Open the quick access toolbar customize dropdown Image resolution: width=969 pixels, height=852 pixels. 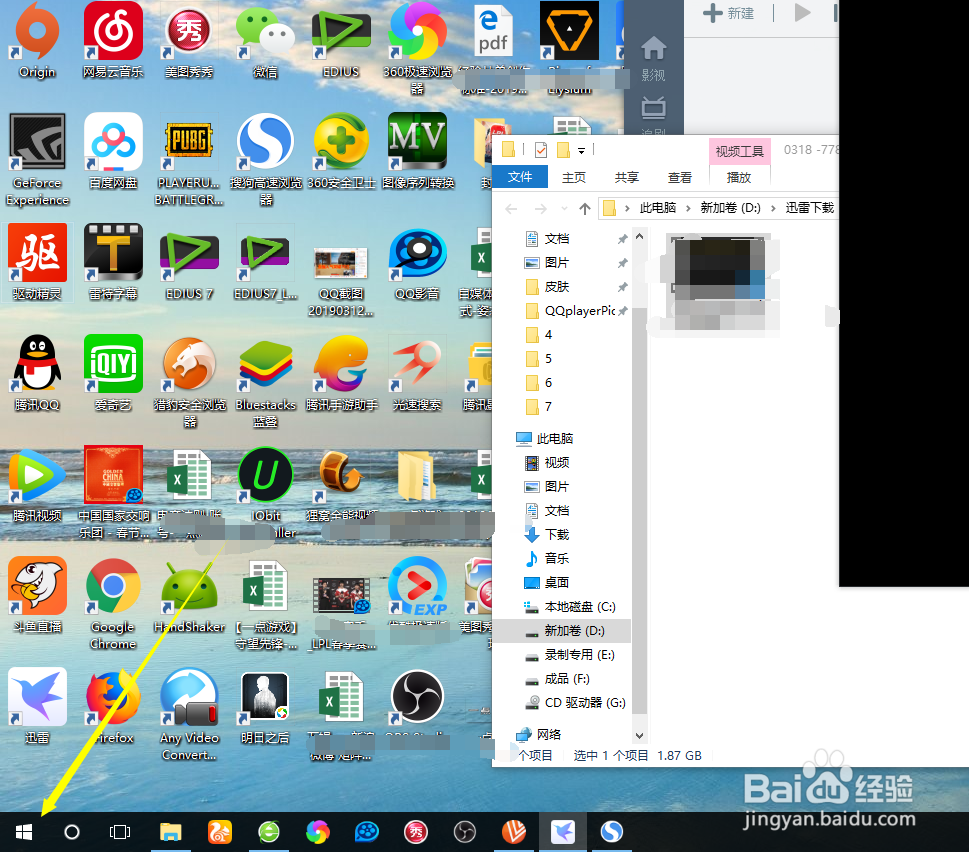click(582, 150)
